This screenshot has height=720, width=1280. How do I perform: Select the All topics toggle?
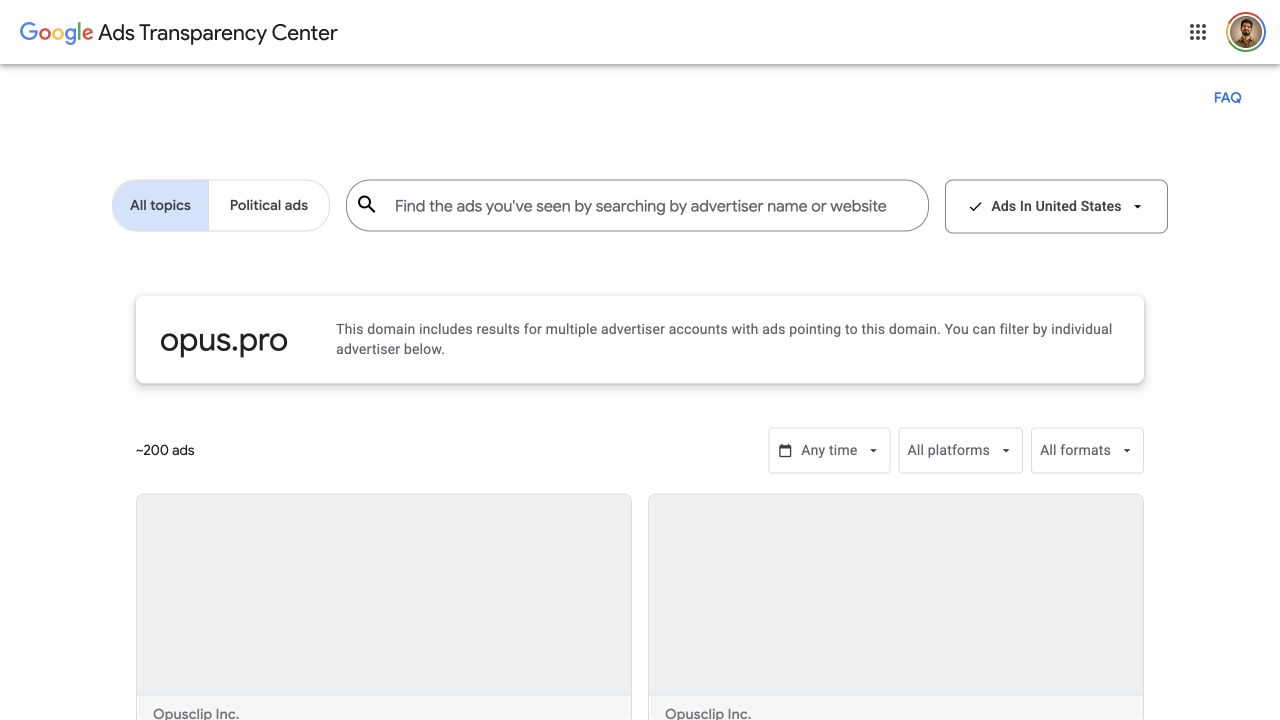tap(160, 205)
